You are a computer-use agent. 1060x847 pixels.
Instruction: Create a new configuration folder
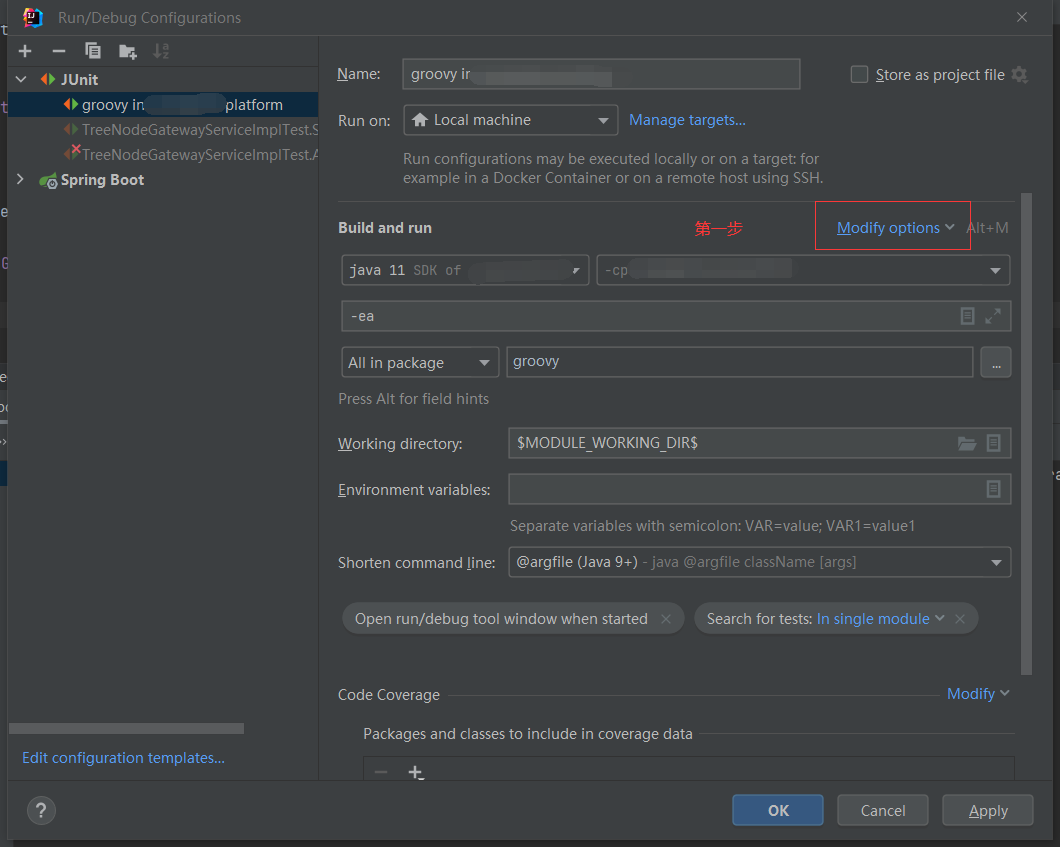(126, 50)
